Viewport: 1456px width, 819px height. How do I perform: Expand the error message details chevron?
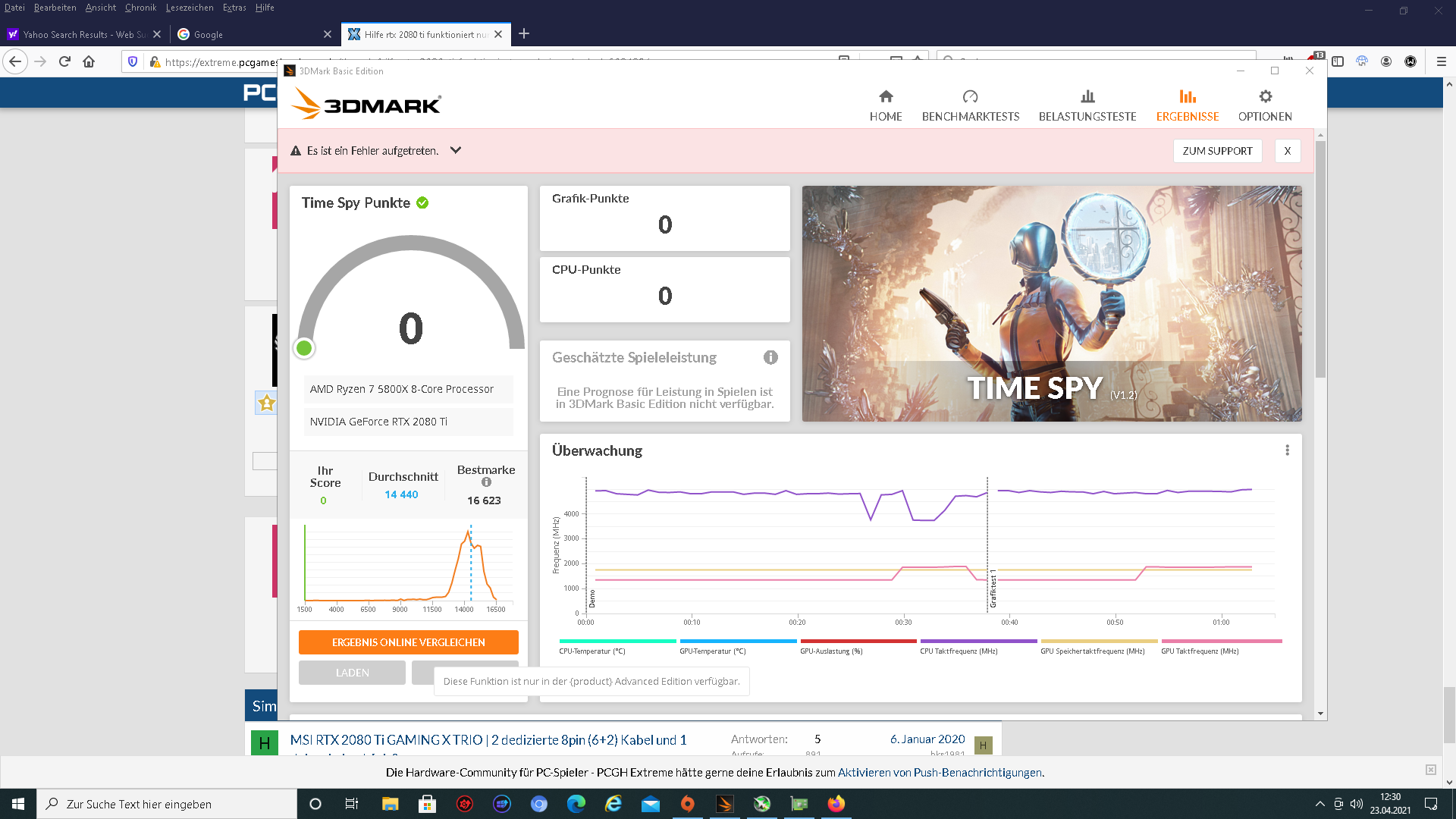[456, 150]
